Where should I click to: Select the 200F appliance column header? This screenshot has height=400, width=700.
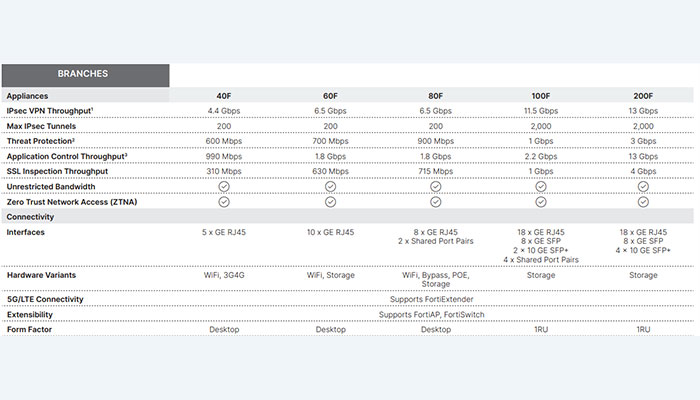[643, 96]
